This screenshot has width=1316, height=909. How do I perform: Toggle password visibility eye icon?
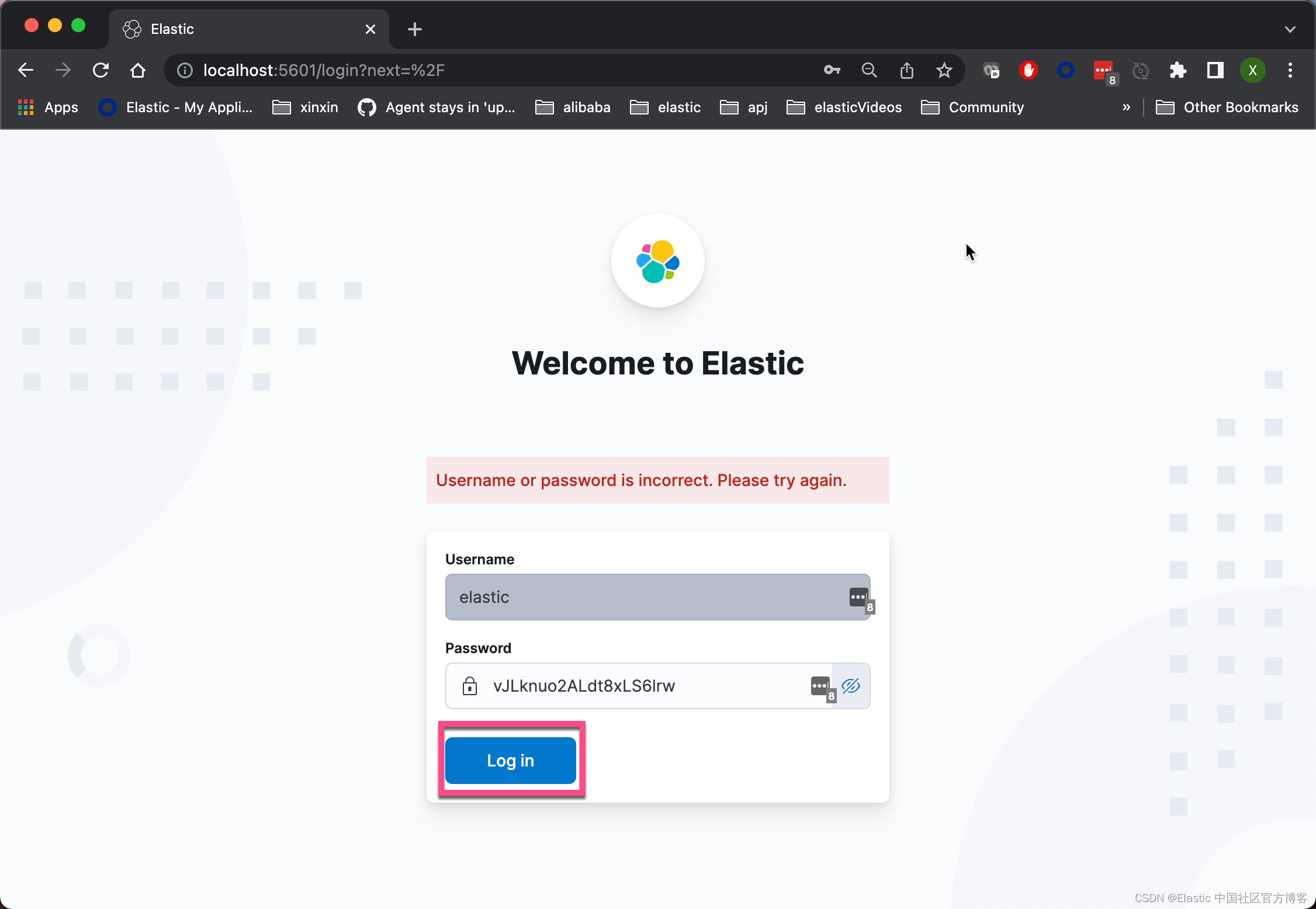851,686
